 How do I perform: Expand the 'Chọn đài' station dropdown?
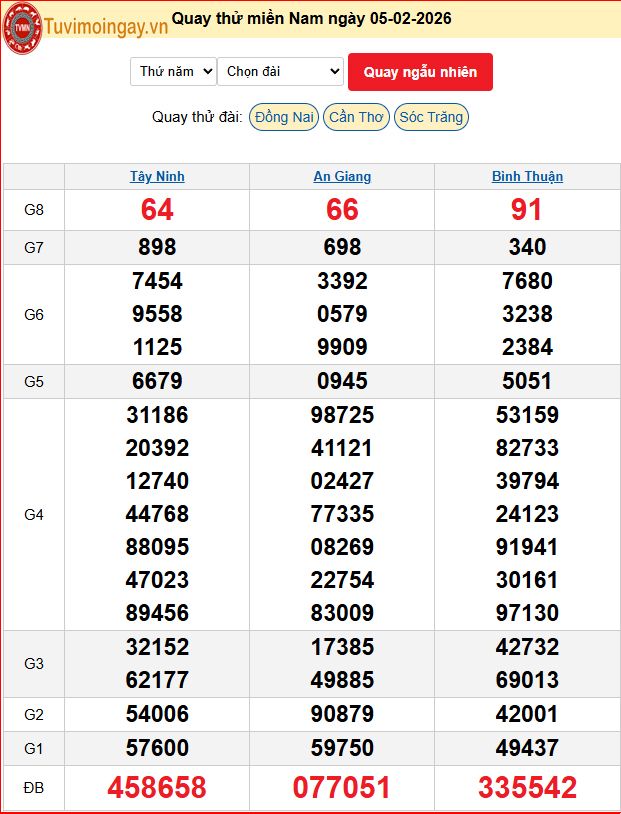280,71
